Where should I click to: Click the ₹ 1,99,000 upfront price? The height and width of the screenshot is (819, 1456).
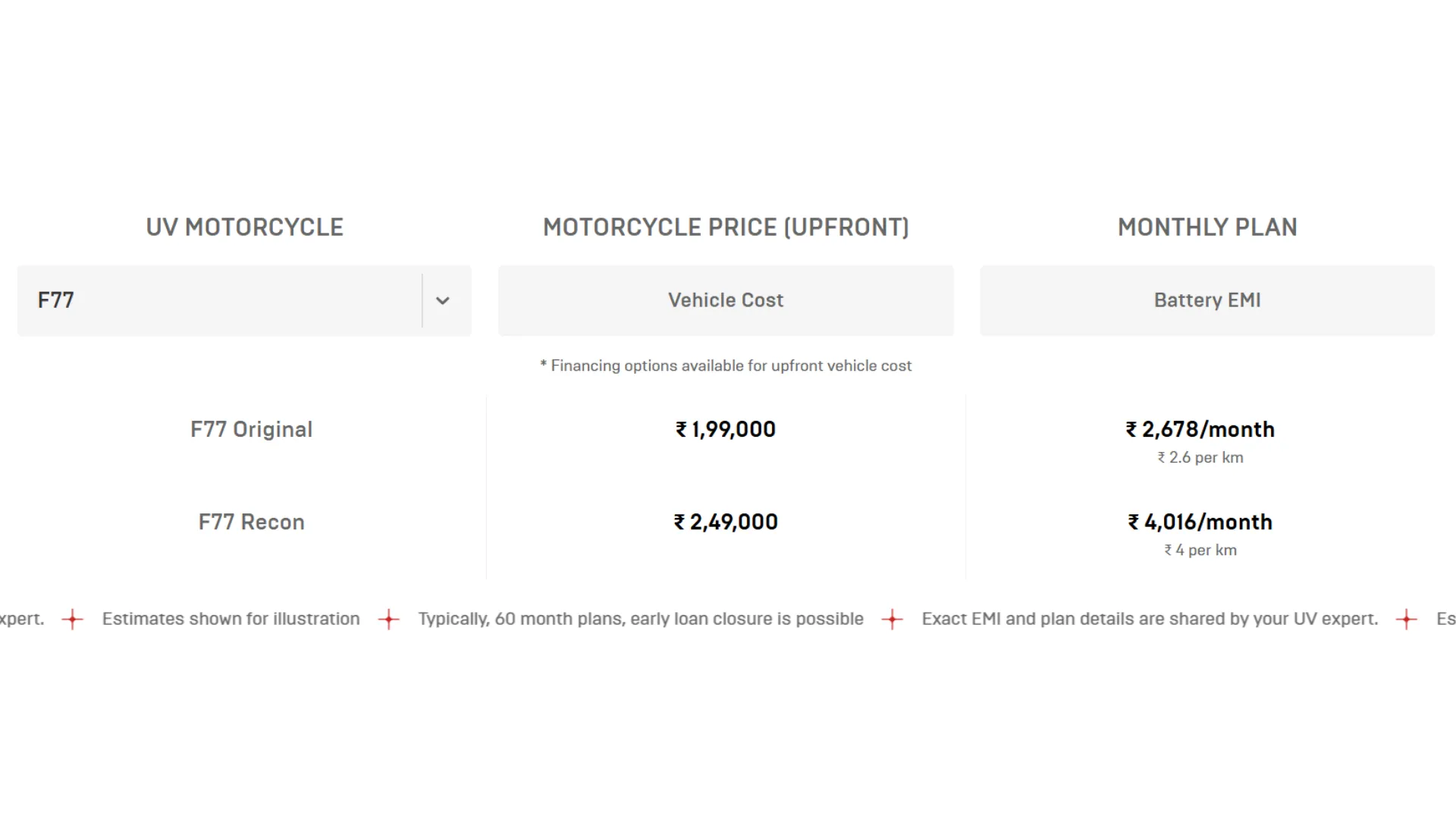[x=726, y=430]
